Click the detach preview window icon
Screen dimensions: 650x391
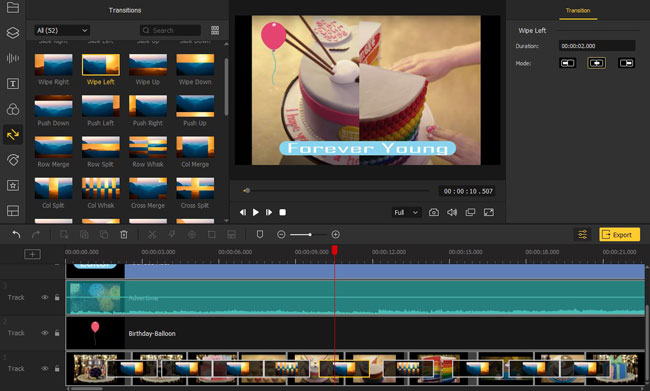[x=470, y=212]
